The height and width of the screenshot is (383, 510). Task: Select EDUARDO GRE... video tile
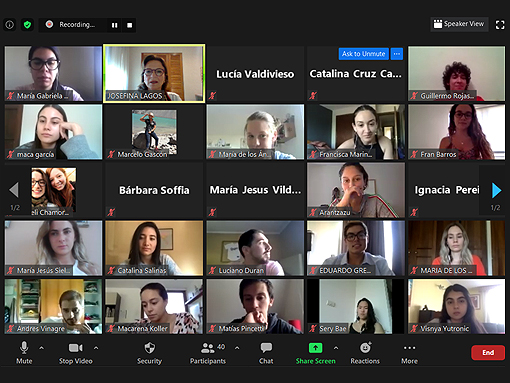(356, 248)
